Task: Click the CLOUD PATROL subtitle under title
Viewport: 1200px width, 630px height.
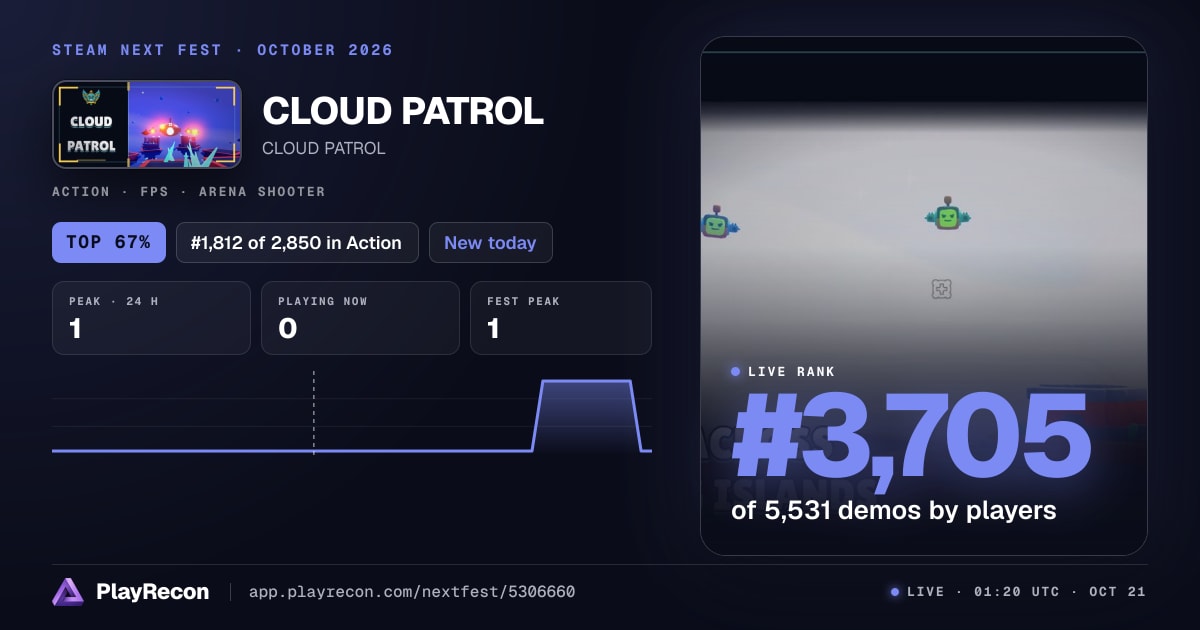Action: [323, 148]
